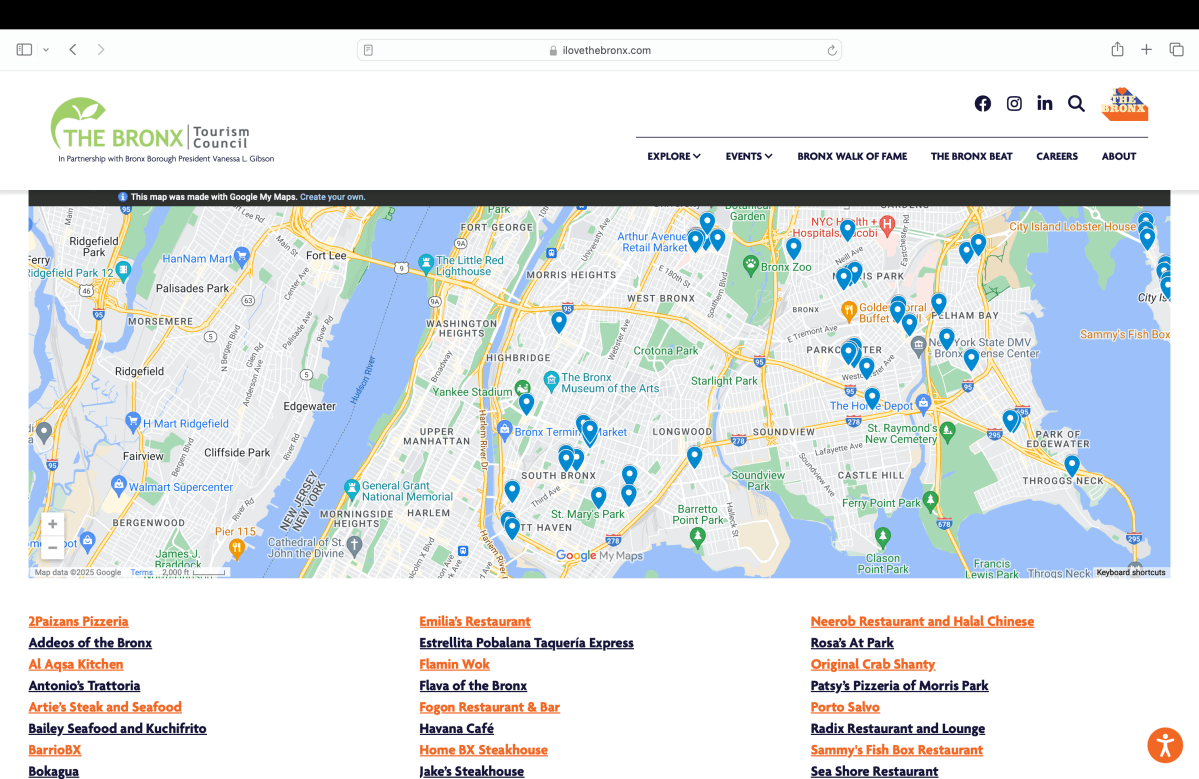Open Bailey Seafood and Kuchifrito link
1199x779 pixels.
(x=117, y=729)
